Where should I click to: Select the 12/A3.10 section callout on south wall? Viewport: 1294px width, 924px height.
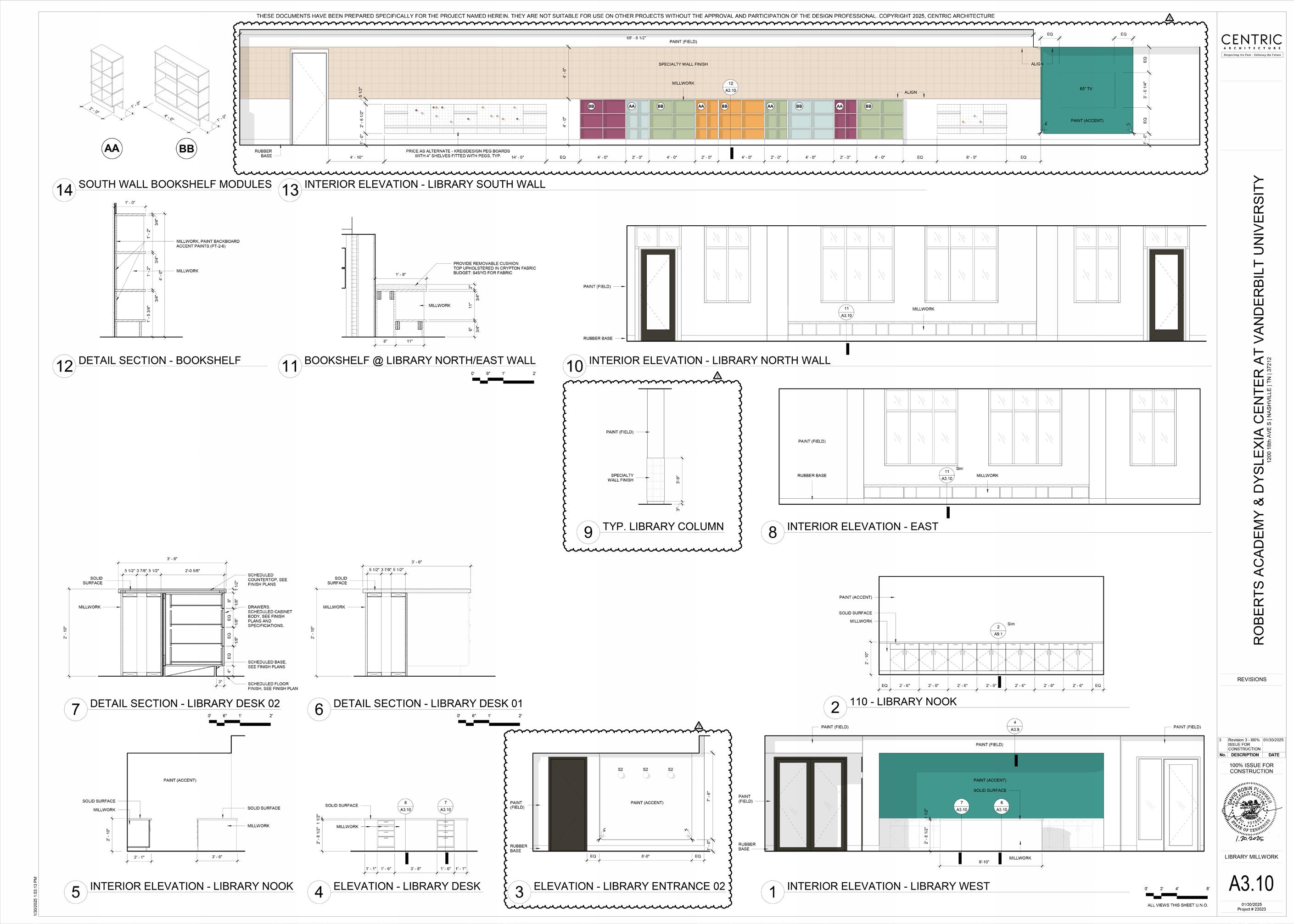(730, 87)
